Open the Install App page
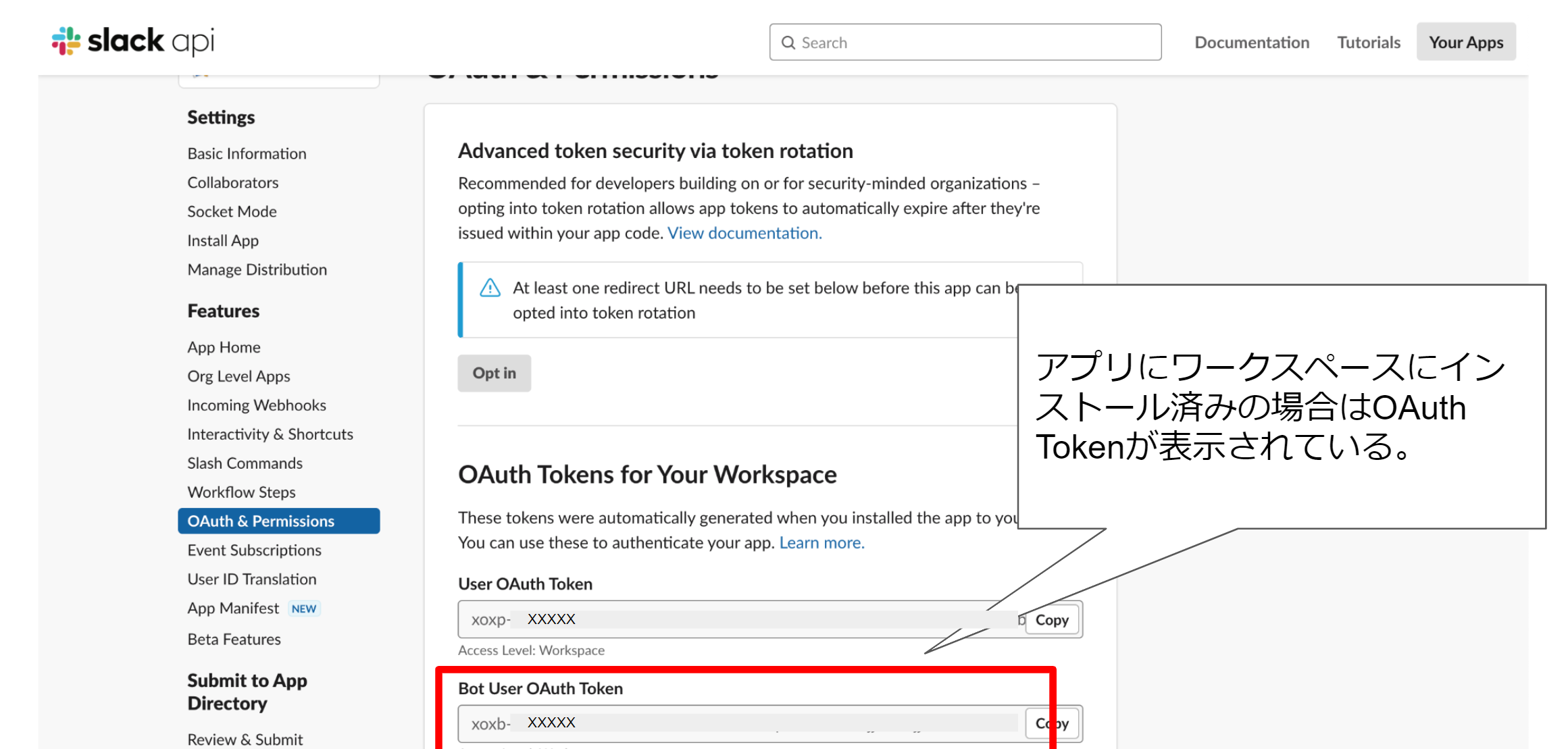 click(222, 240)
